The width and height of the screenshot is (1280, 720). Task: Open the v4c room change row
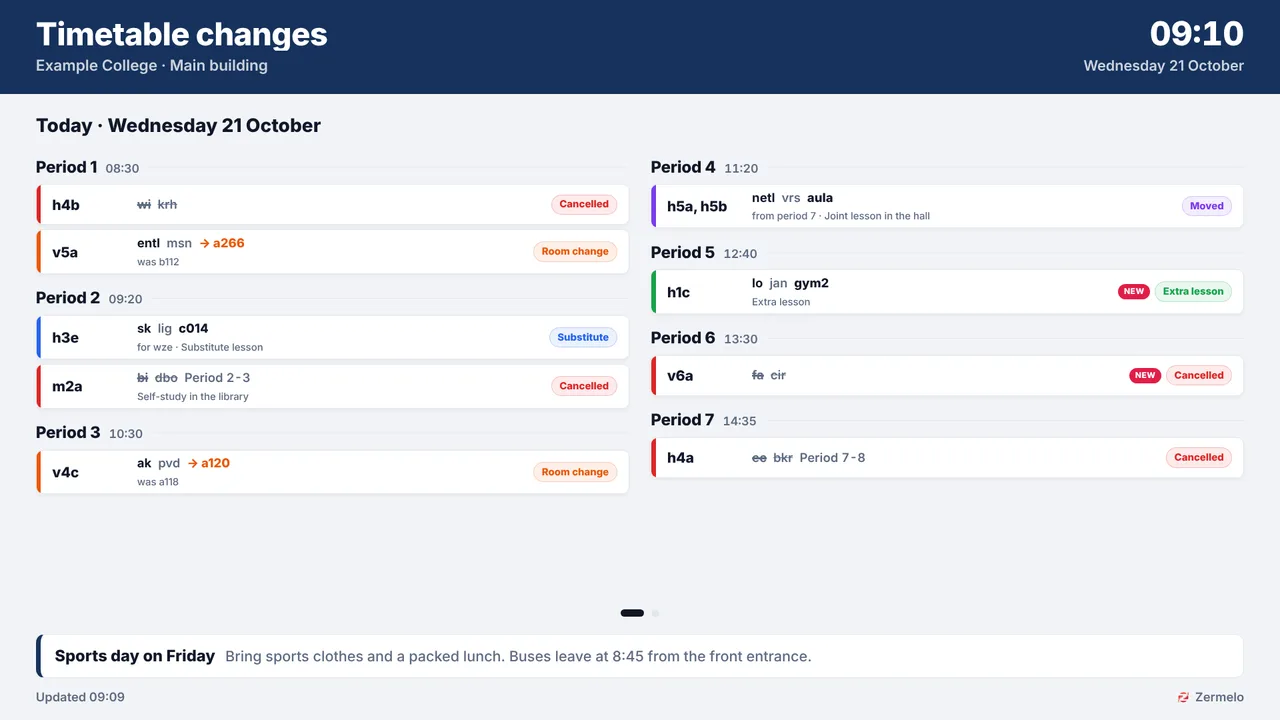click(333, 472)
